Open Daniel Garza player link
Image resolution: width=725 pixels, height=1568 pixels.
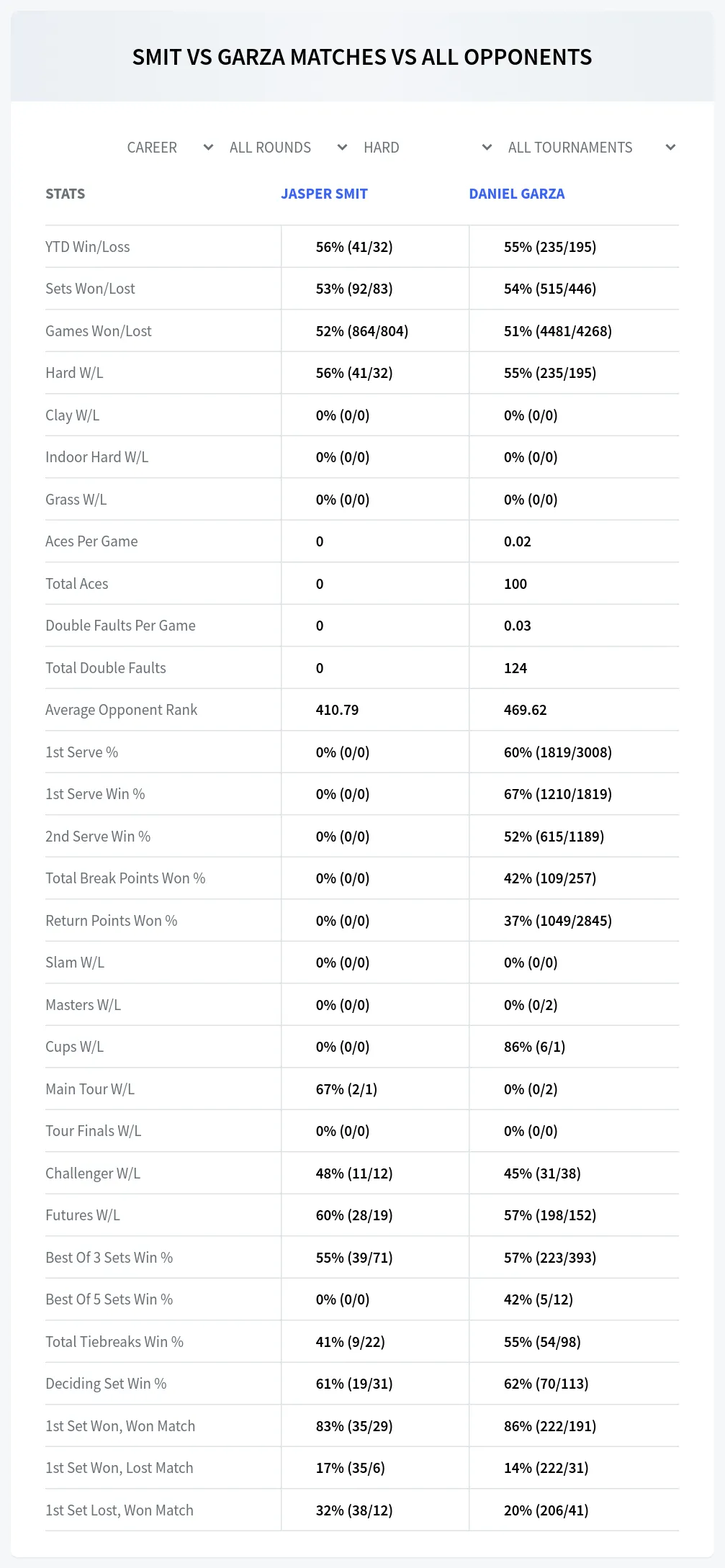tap(517, 194)
